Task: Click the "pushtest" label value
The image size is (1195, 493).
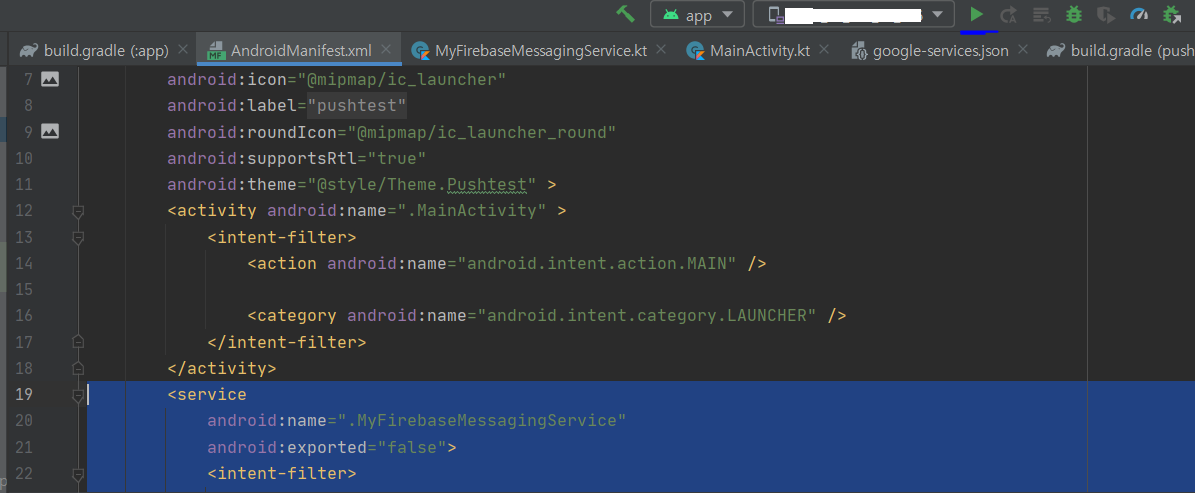Action: pos(357,105)
